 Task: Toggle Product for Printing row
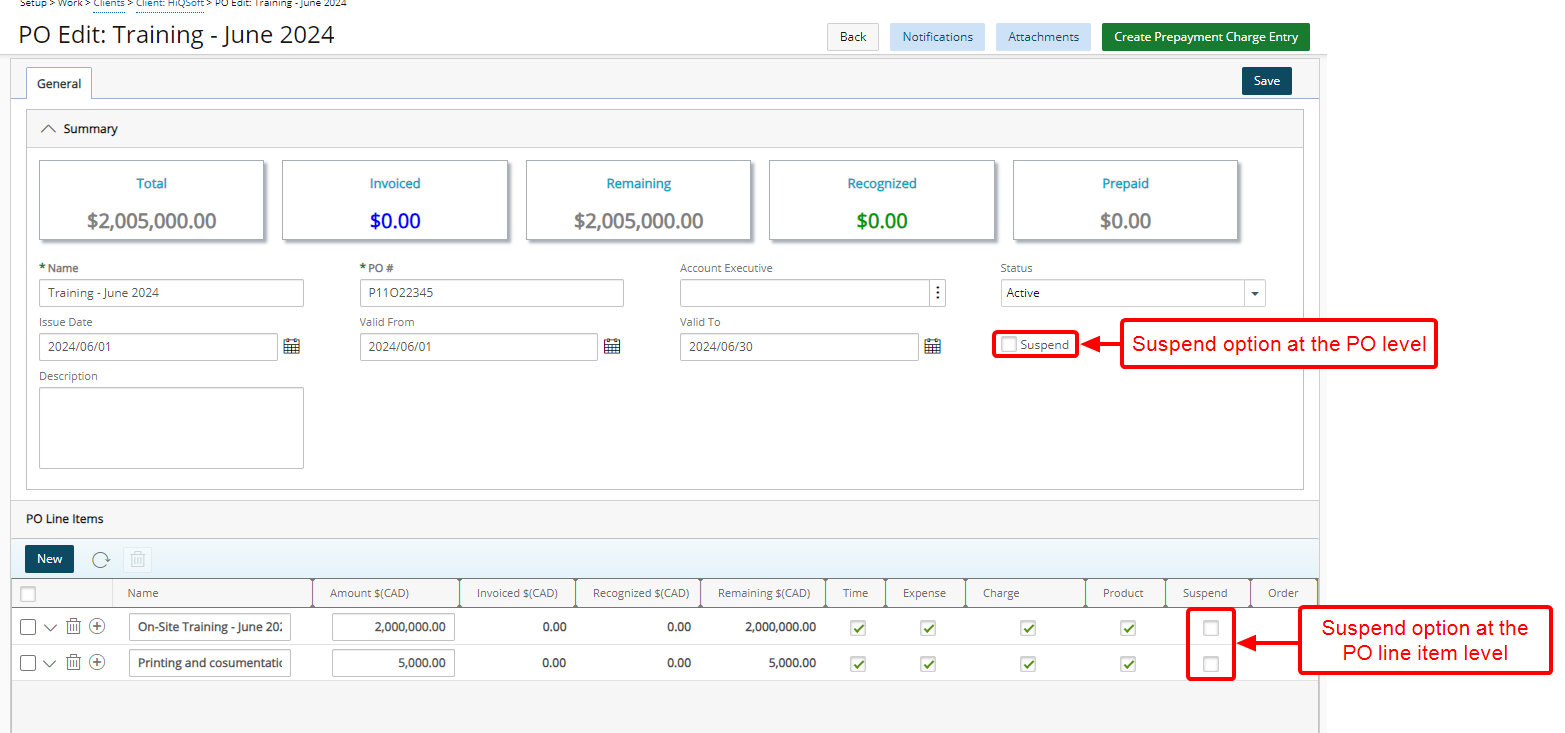(1127, 664)
